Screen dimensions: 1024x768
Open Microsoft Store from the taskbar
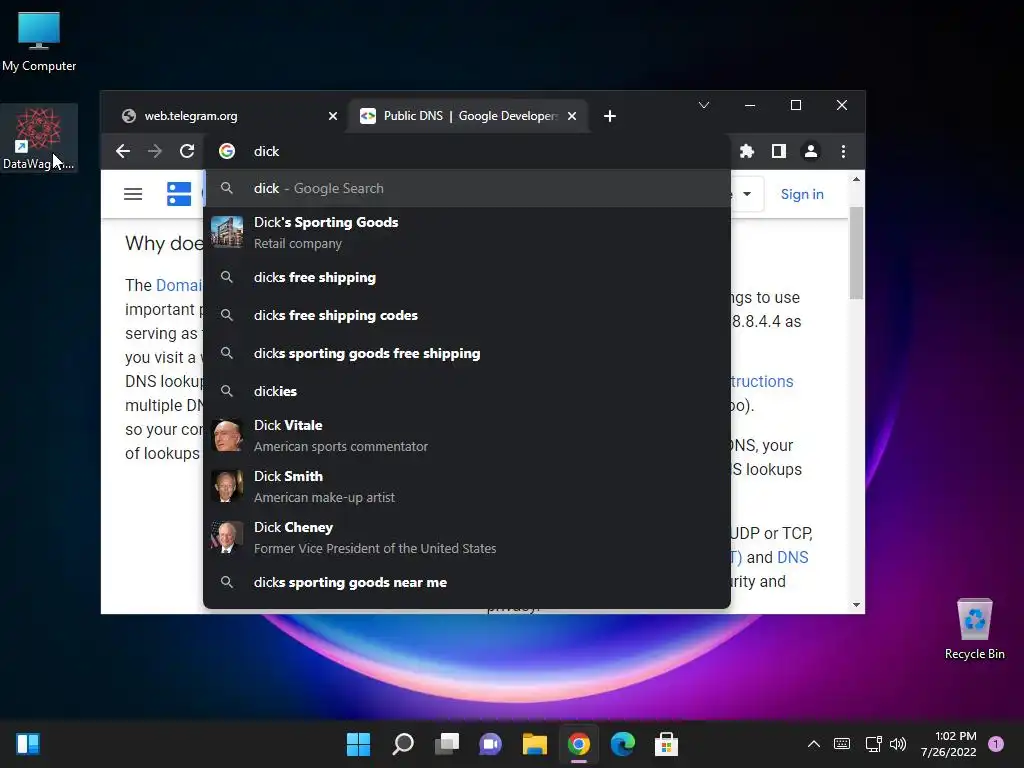click(x=667, y=744)
